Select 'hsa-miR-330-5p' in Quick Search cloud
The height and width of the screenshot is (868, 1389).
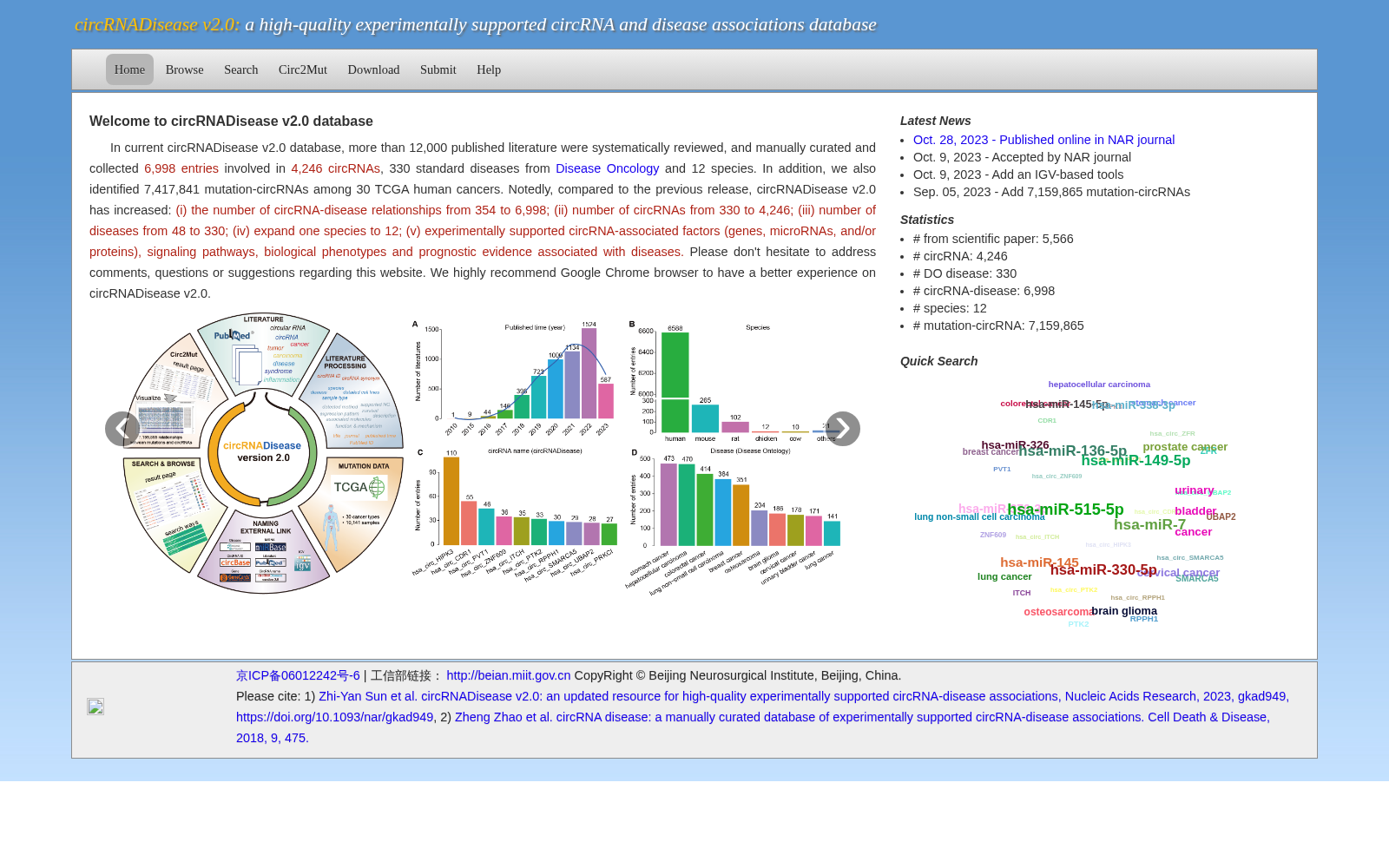pyautogui.click(x=1103, y=570)
